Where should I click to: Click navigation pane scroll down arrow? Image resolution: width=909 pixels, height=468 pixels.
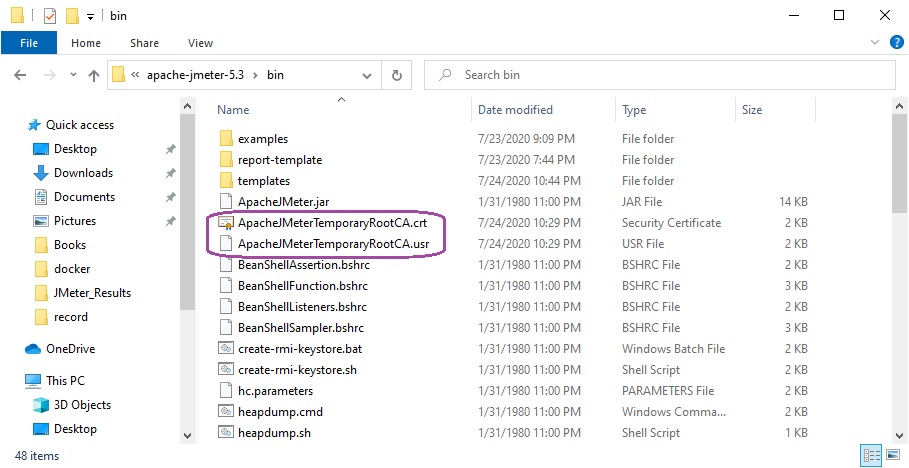tap(187, 436)
